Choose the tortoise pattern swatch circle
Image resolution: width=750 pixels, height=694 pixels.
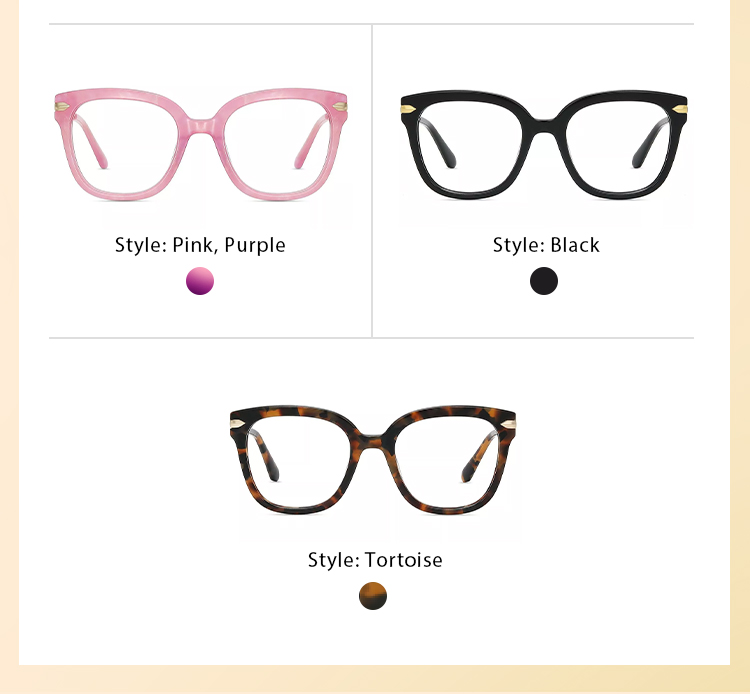373,596
